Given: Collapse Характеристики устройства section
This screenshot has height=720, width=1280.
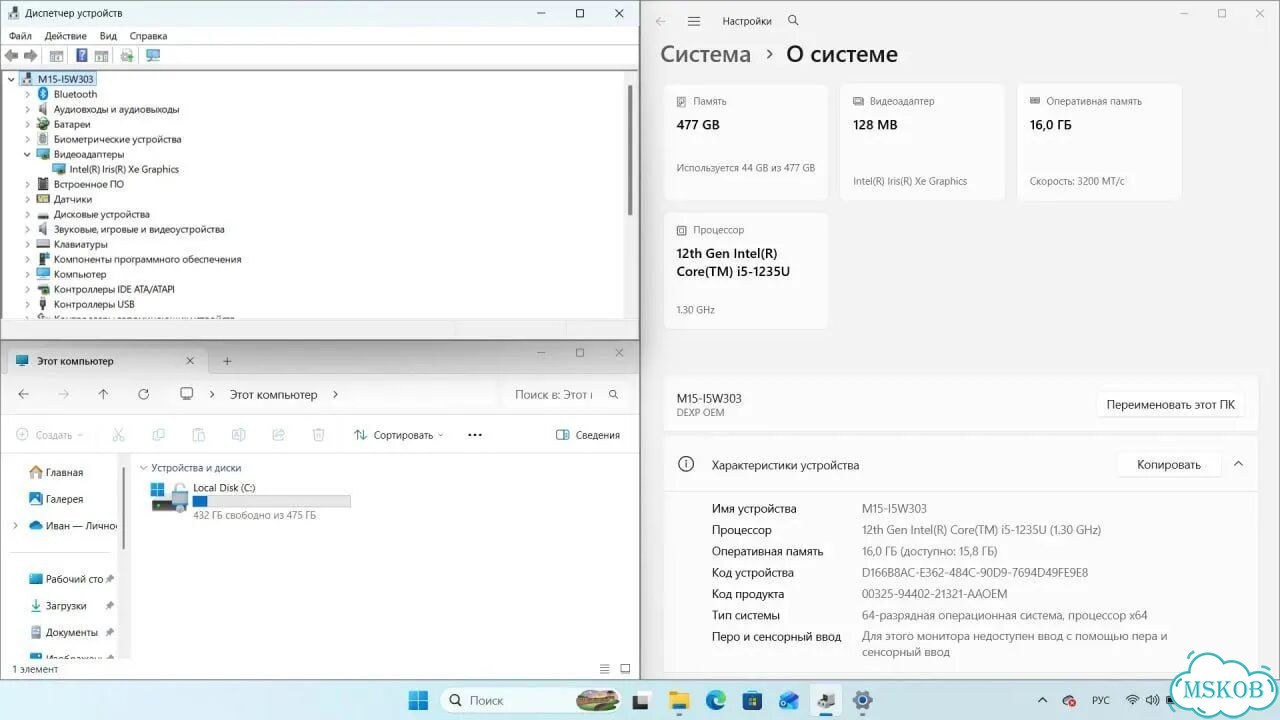Looking at the screenshot, I should coord(1238,464).
